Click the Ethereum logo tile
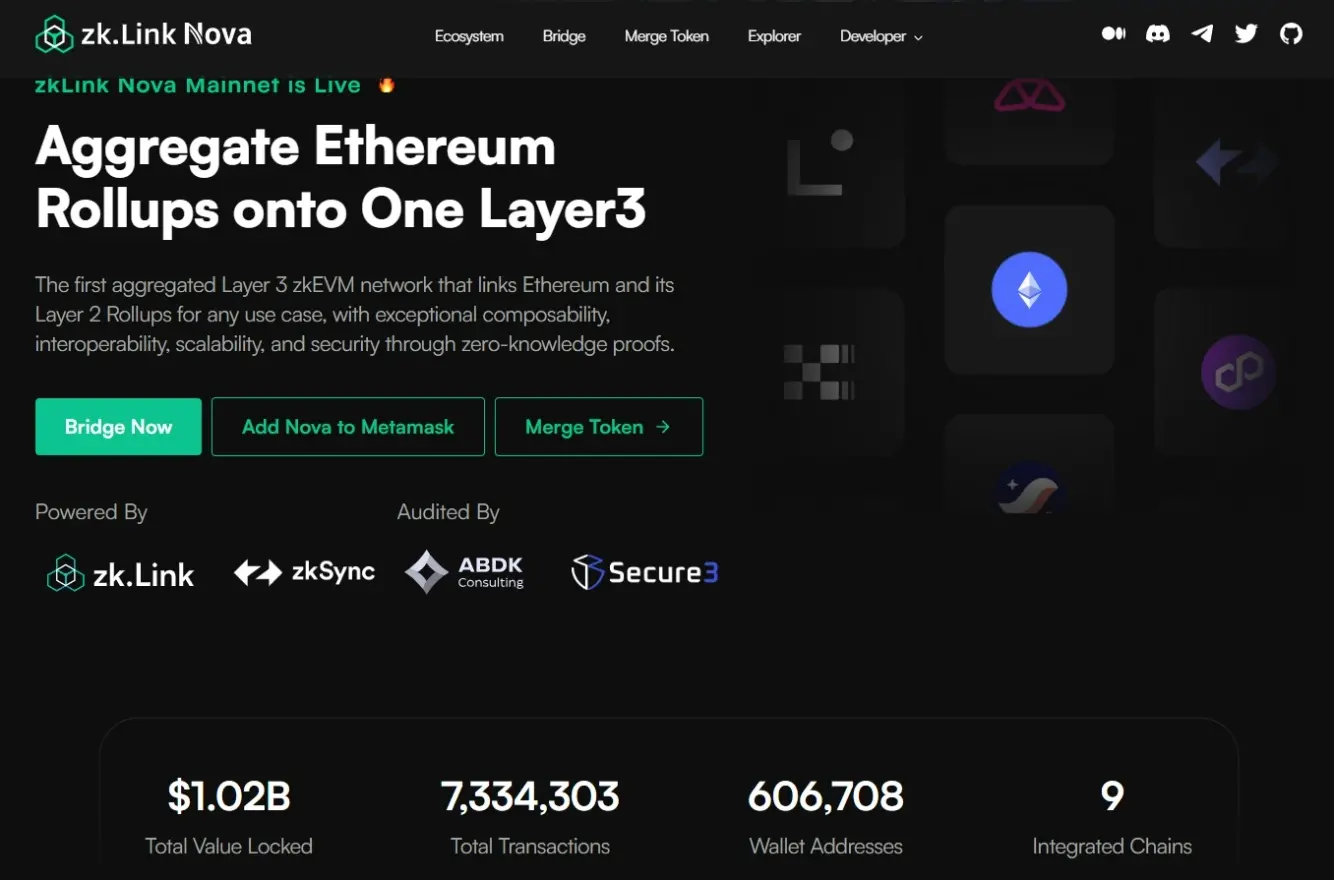Viewport: 1334px width, 880px height. 1029,291
